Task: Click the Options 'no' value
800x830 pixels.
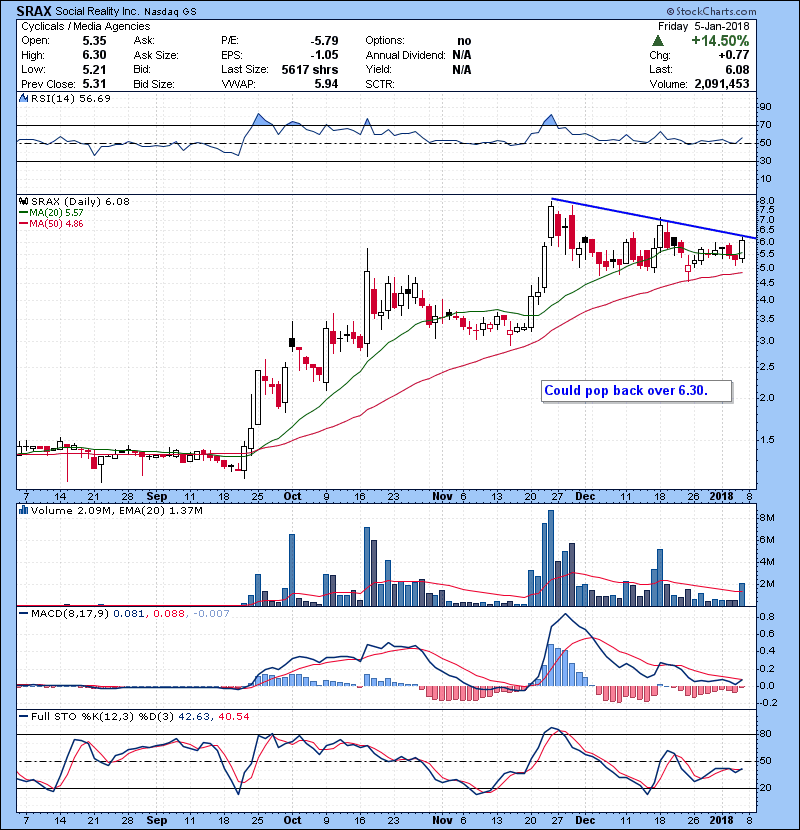Action: [464, 41]
